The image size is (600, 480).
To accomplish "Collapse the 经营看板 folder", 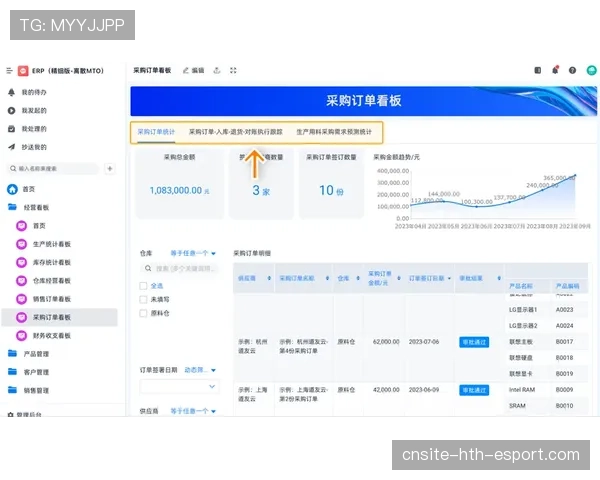I will point(29,207).
